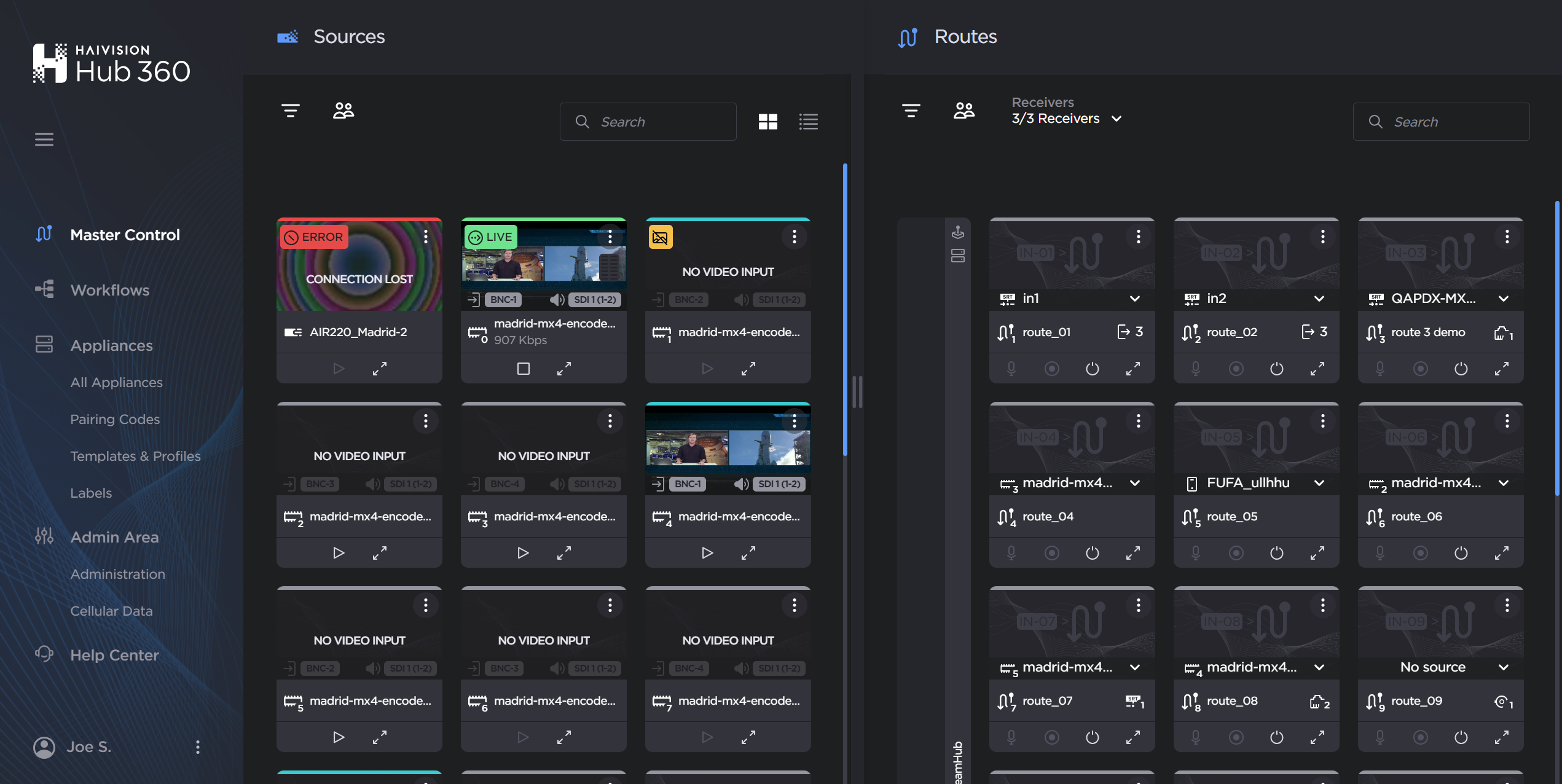
Task: Expand route 3 demo to fullscreen
Action: (1502, 368)
